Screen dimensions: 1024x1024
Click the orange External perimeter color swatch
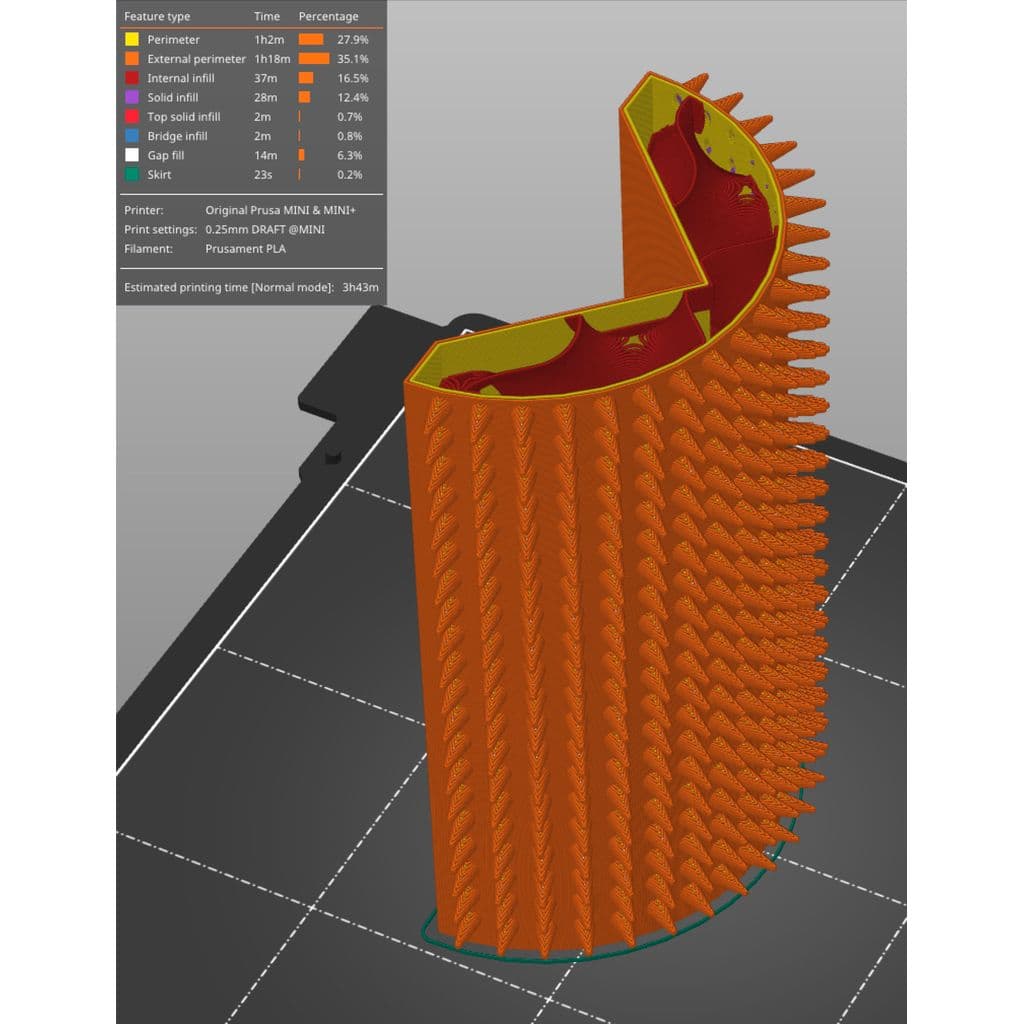tap(132, 59)
